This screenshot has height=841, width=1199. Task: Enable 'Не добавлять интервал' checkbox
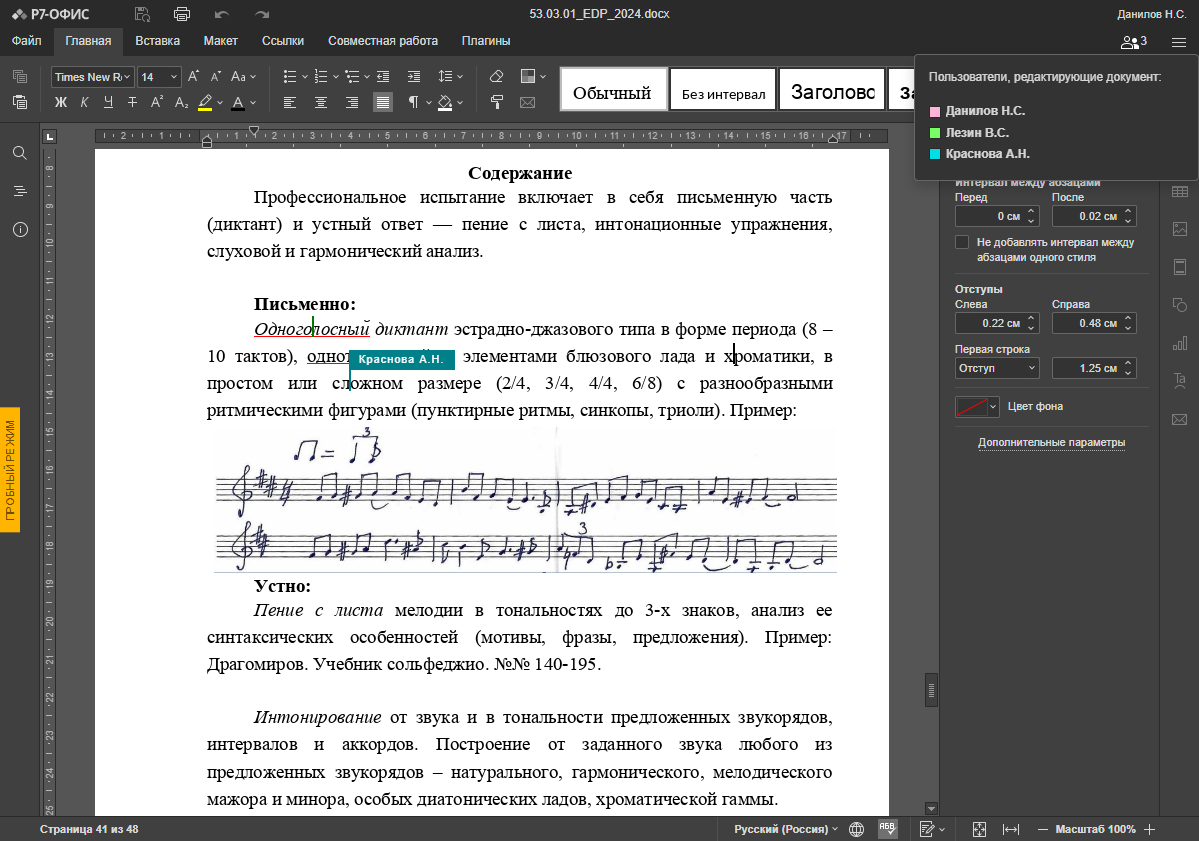pyautogui.click(x=962, y=242)
